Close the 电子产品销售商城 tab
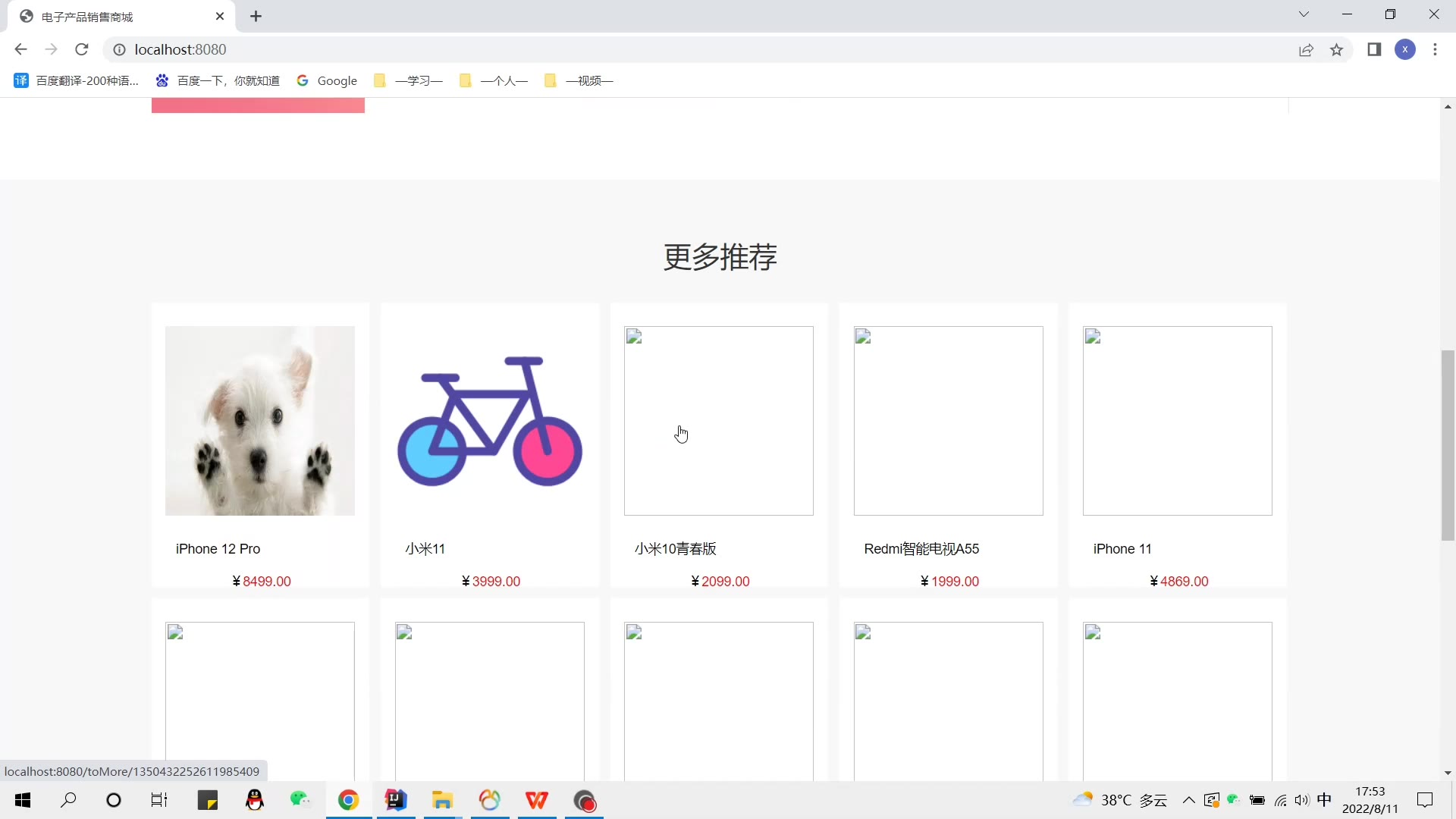Image resolution: width=1456 pixels, height=819 pixels. 220,16
